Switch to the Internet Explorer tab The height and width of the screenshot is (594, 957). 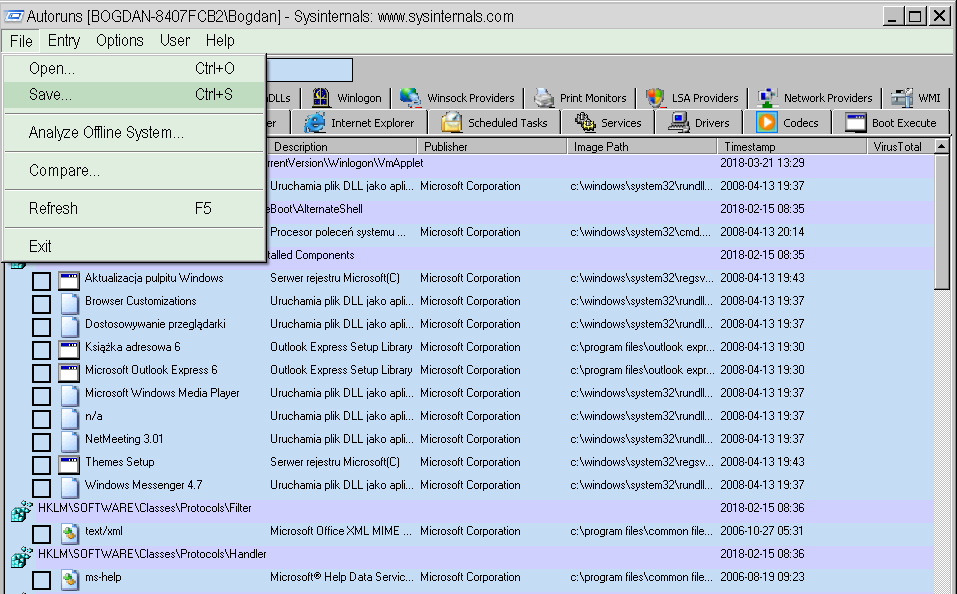[359, 123]
